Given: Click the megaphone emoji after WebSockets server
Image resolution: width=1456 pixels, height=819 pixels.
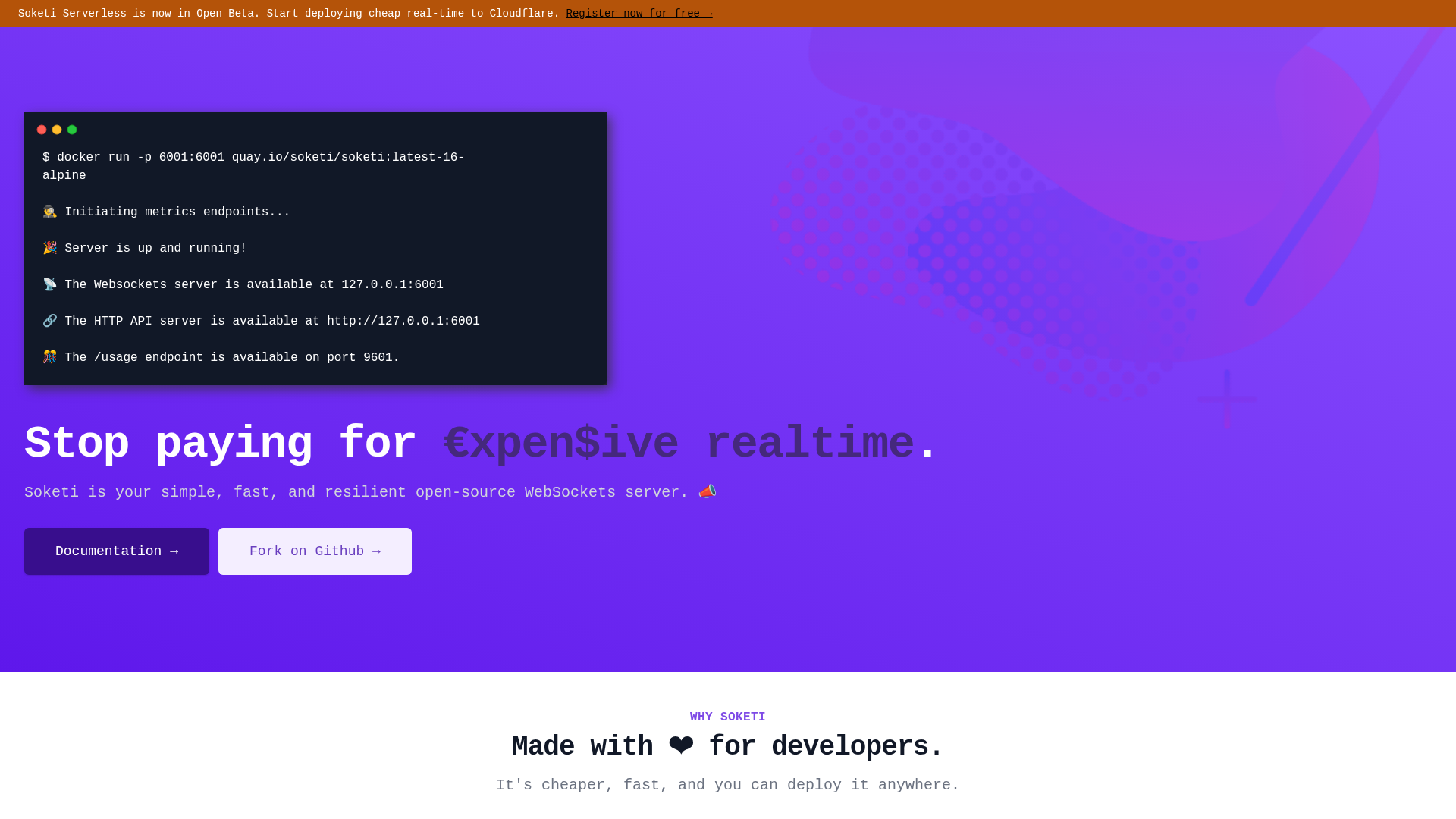Looking at the screenshot, I should (x=708, y=492).
